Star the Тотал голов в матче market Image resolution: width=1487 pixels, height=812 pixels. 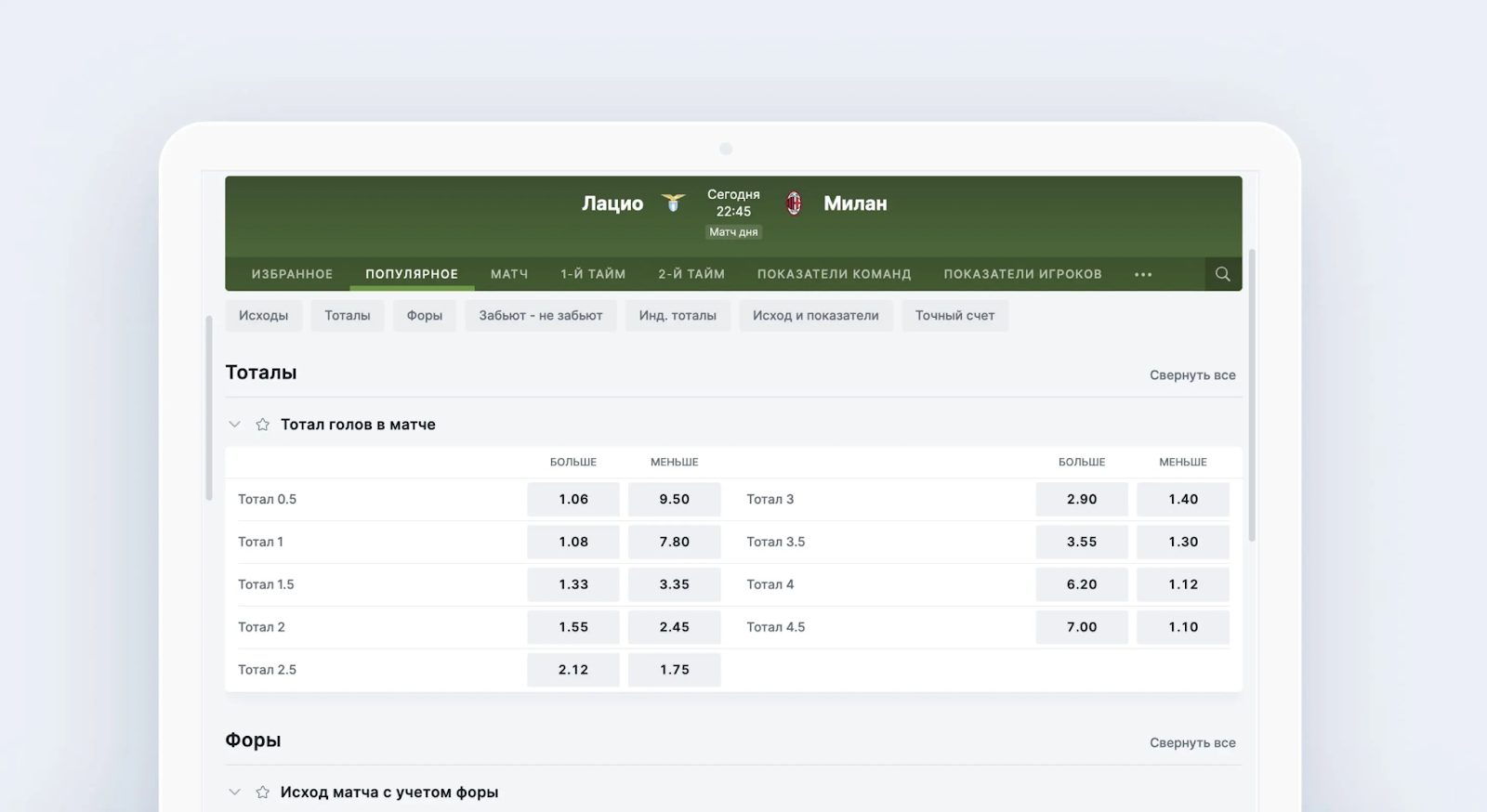click(263, 425)
